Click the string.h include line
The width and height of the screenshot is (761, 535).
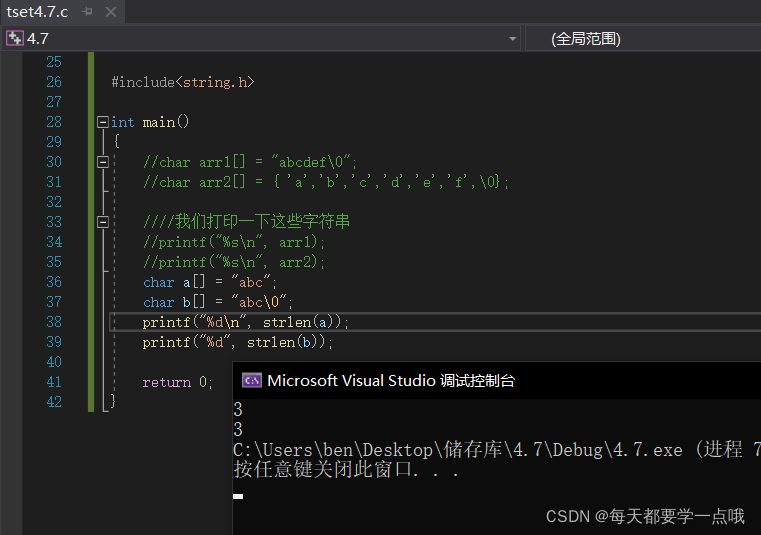tap(182, 82)
